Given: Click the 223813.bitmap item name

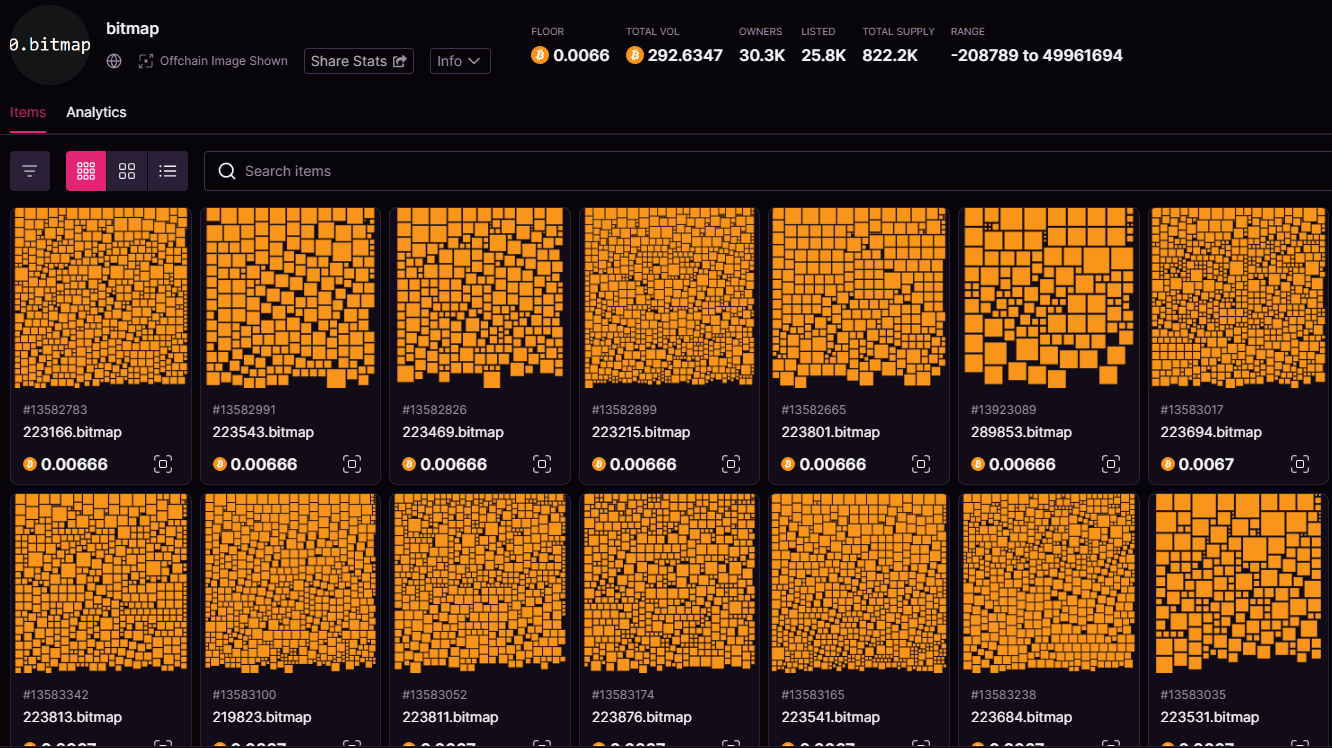Looking at the screenshot, I should click(73, 717).
